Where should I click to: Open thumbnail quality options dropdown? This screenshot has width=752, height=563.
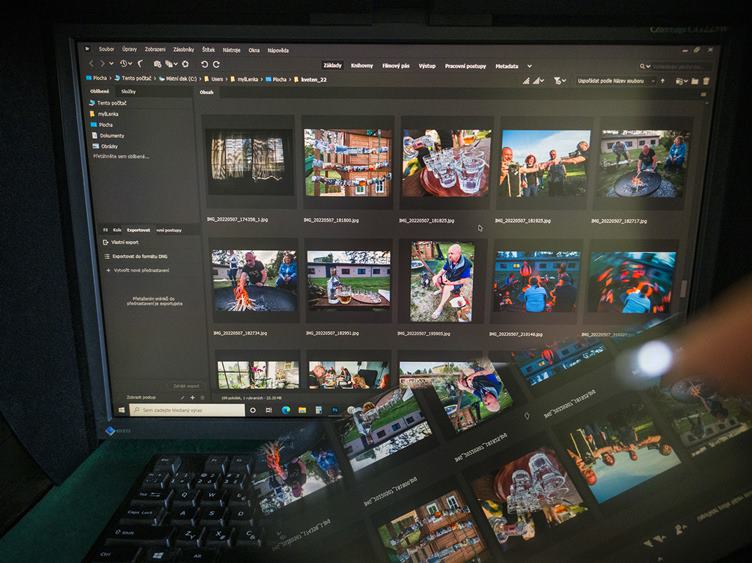pyautogui.click(x=539, y=81)
